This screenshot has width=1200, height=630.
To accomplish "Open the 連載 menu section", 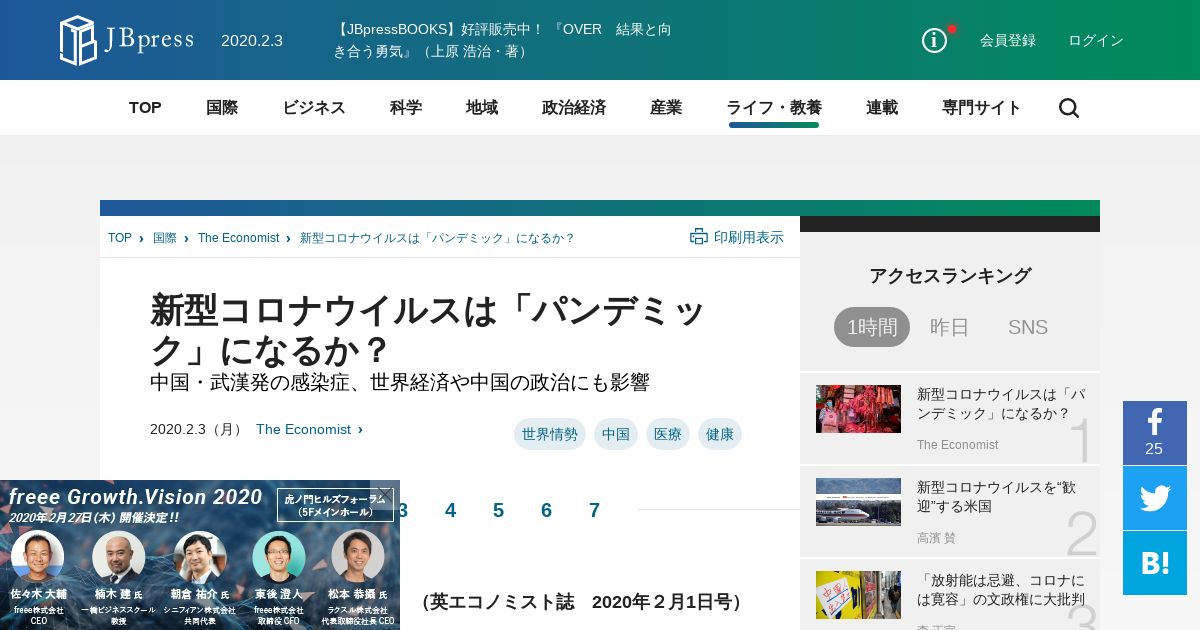I will coord(882,108).
